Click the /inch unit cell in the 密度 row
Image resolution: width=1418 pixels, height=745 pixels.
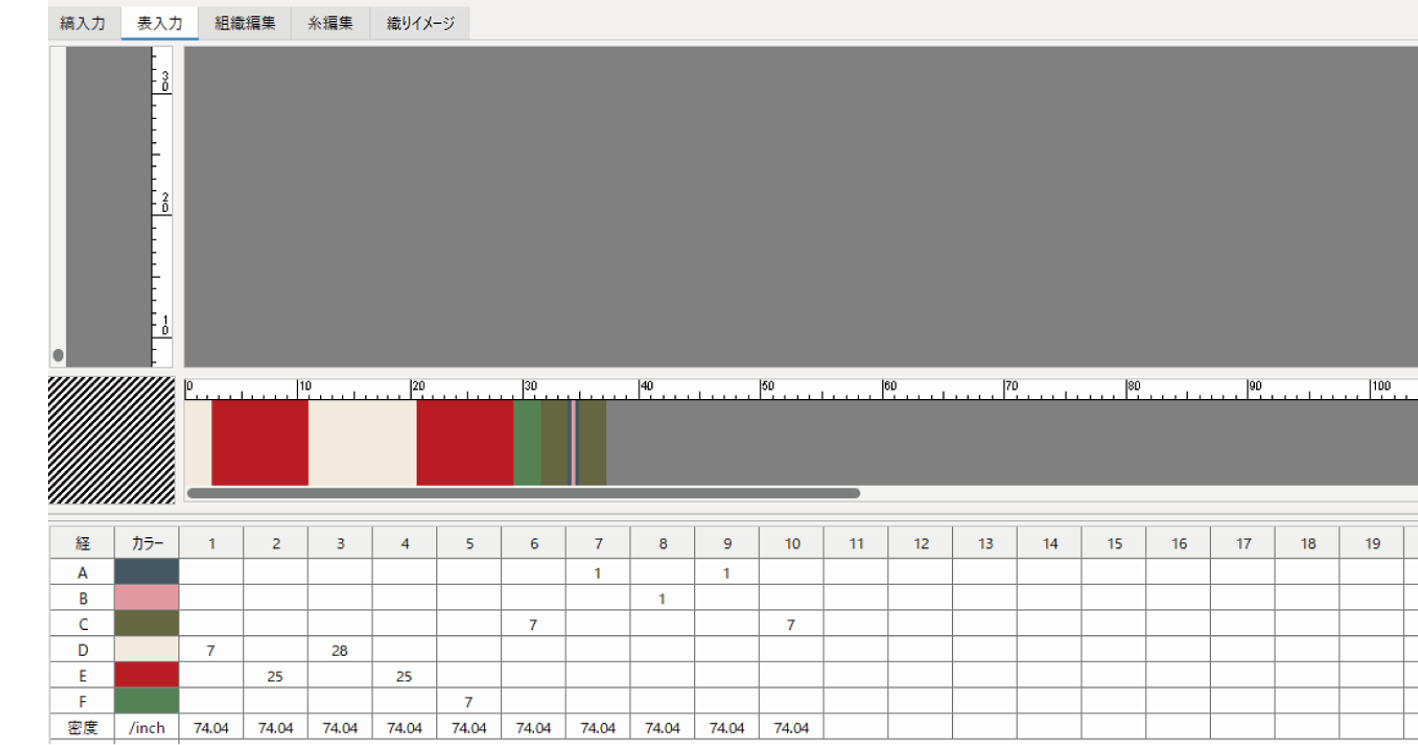point(147,728)
